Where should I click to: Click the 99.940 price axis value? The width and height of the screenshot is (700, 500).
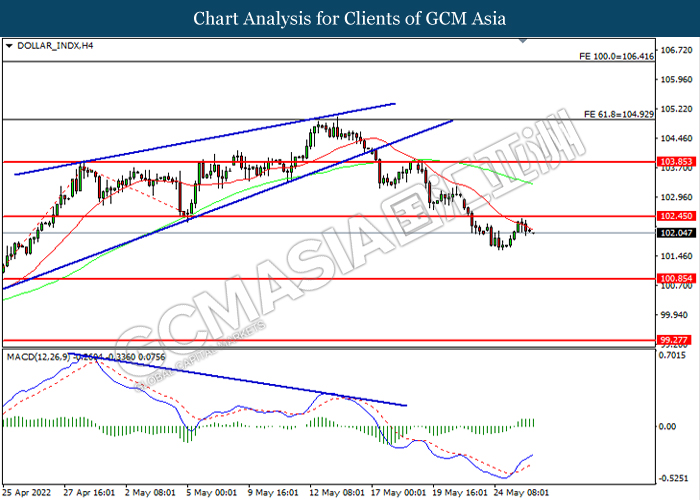click(x=674, y=315)
